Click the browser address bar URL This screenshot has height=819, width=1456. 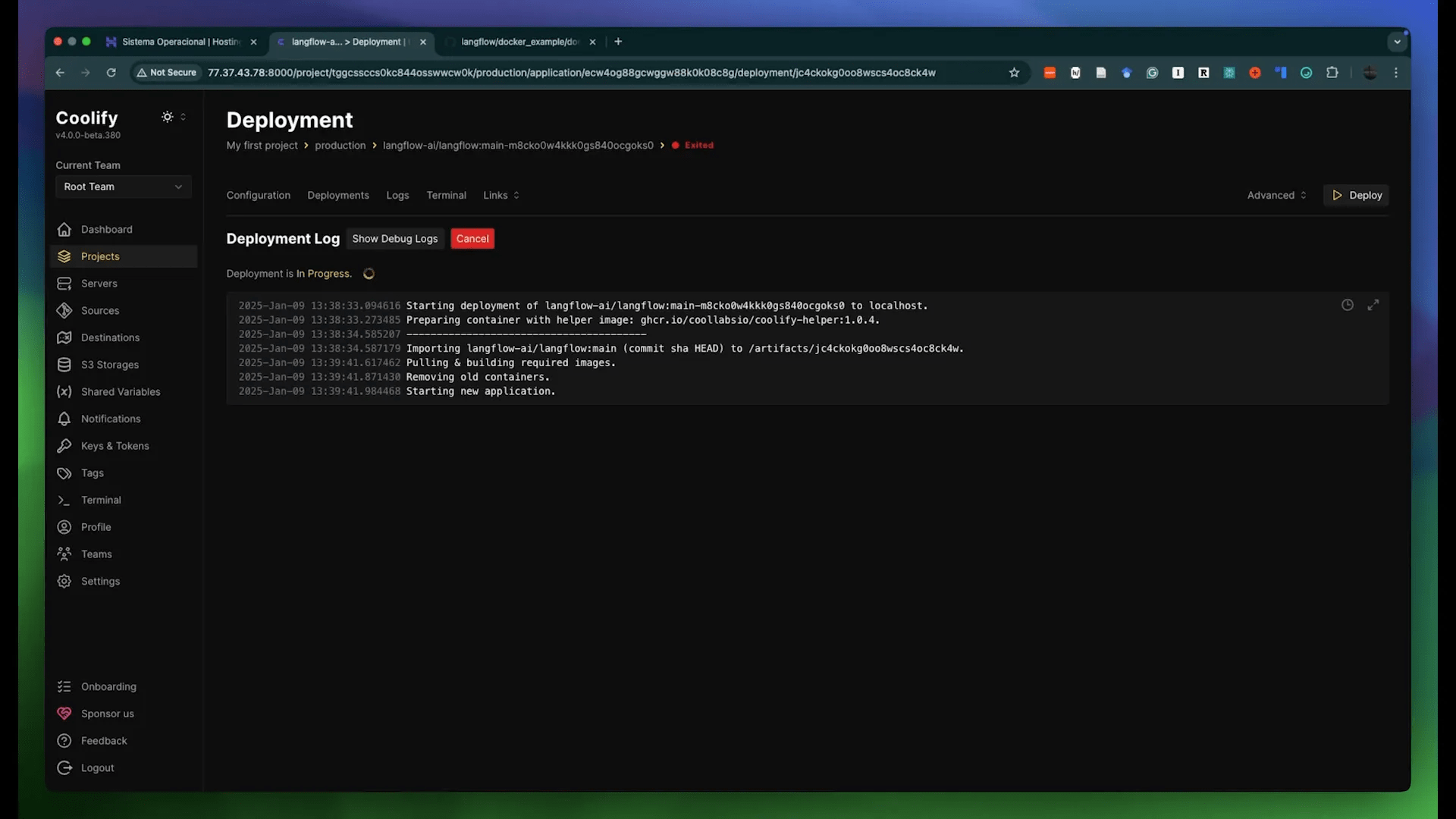[x=571, y=73]
